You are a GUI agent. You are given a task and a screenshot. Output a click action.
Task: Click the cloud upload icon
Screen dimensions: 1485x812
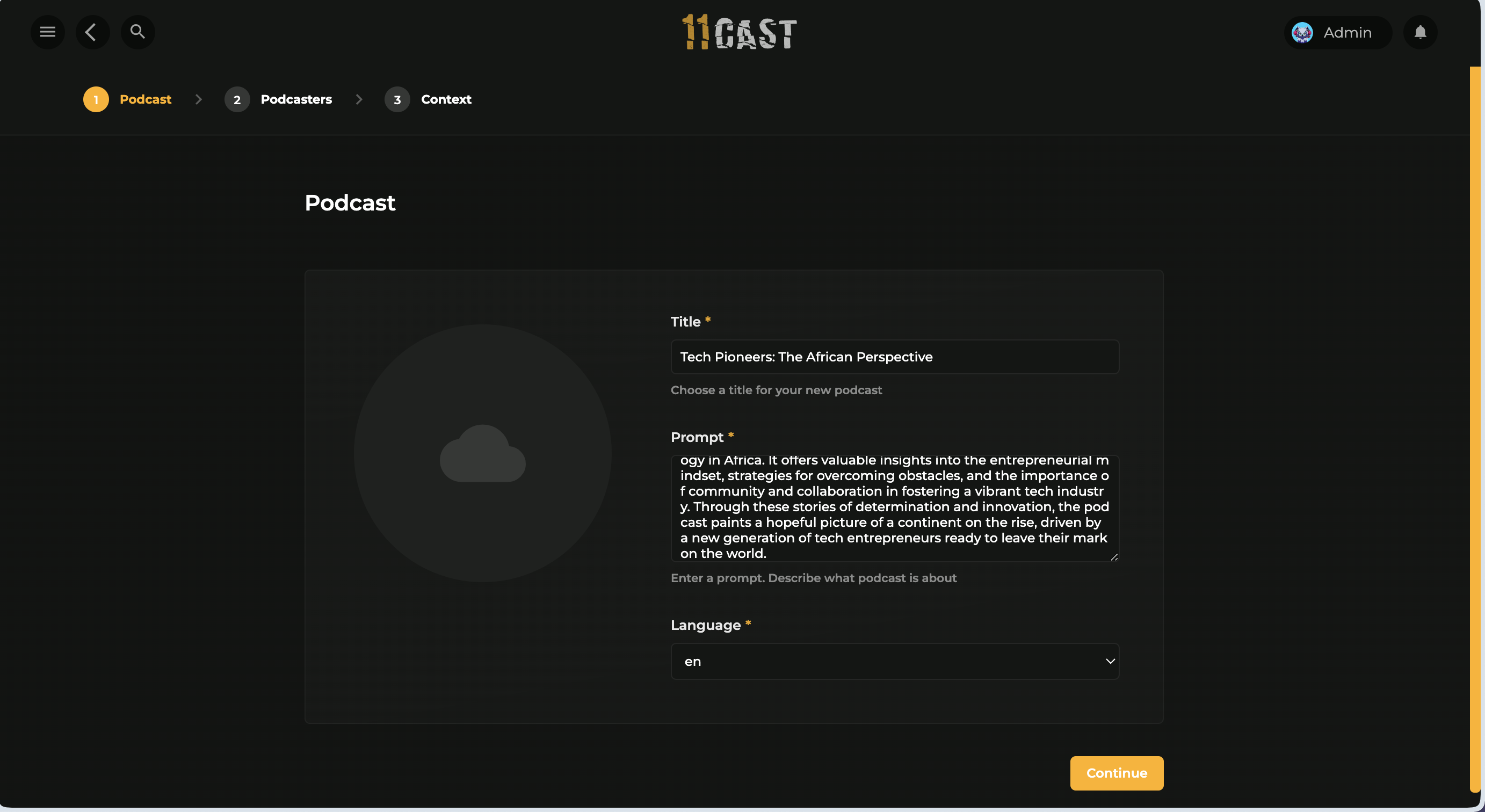(x=482, y=454)
